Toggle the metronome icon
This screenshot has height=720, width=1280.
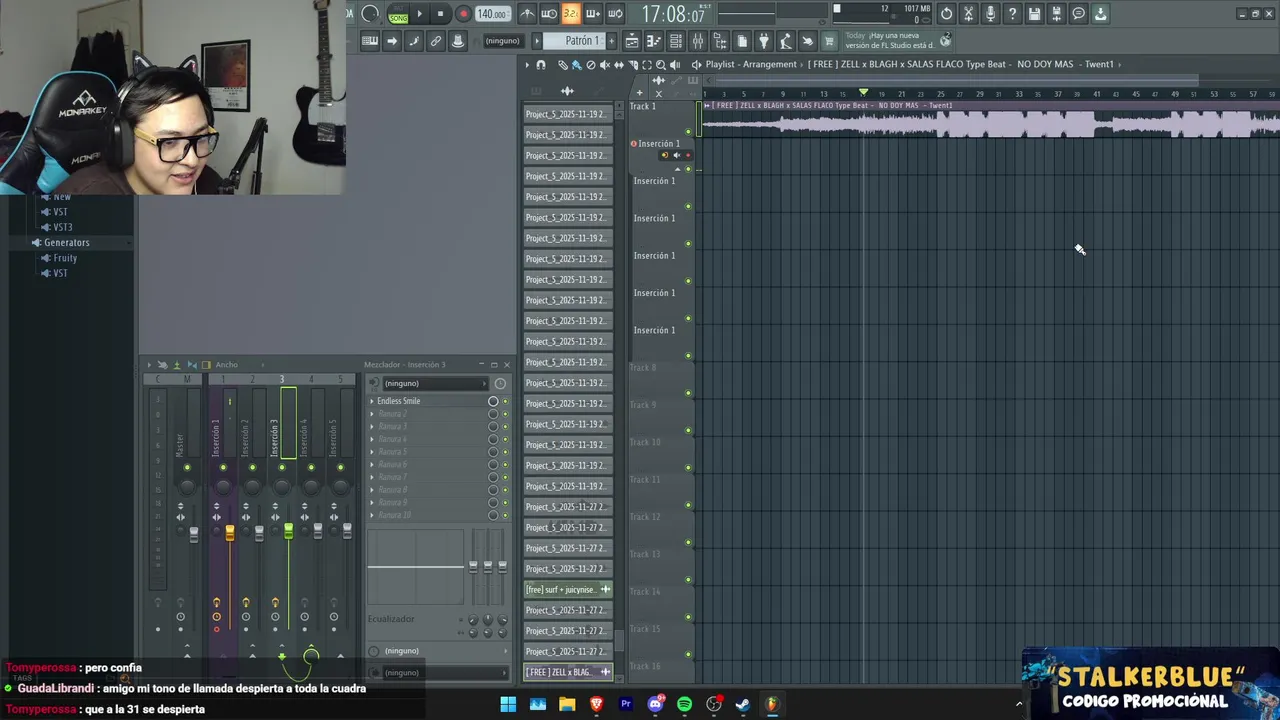pyautogui.click(x=527, y=14)
